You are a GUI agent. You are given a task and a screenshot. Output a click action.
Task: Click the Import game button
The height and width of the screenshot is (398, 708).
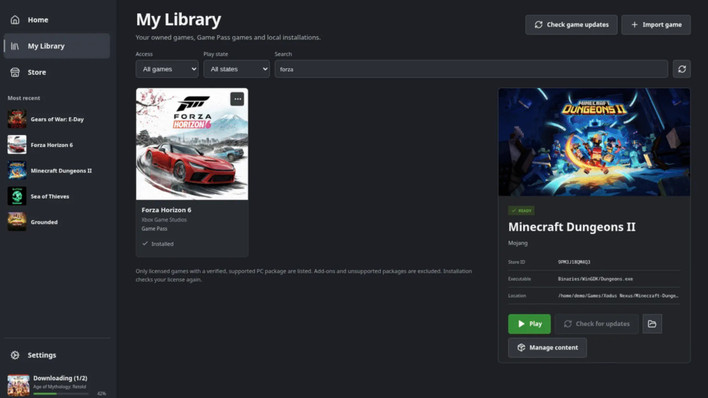[656, 25]
